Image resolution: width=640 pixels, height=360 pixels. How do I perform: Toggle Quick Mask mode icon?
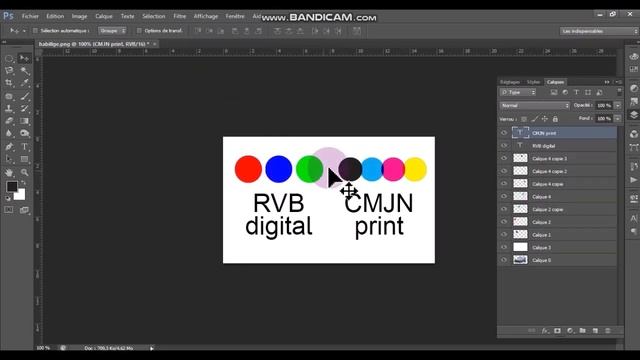coord(9,210)
